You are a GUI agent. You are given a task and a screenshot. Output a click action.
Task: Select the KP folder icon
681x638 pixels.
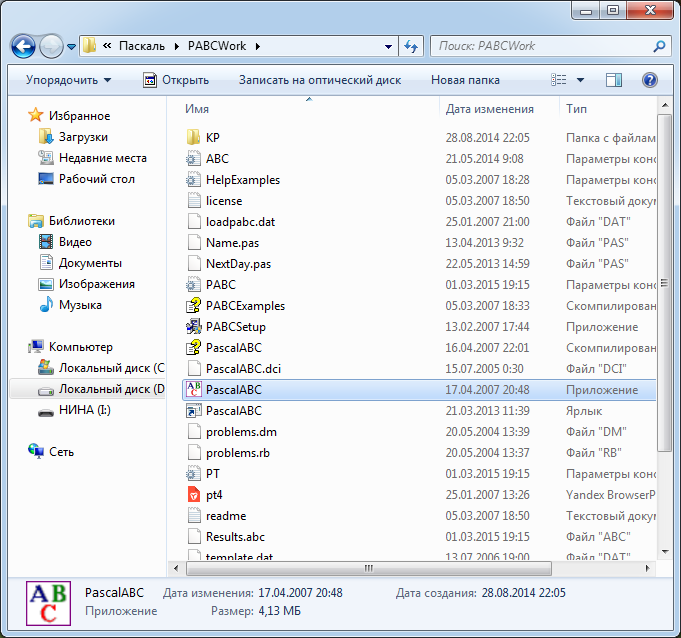pos(193,138)
